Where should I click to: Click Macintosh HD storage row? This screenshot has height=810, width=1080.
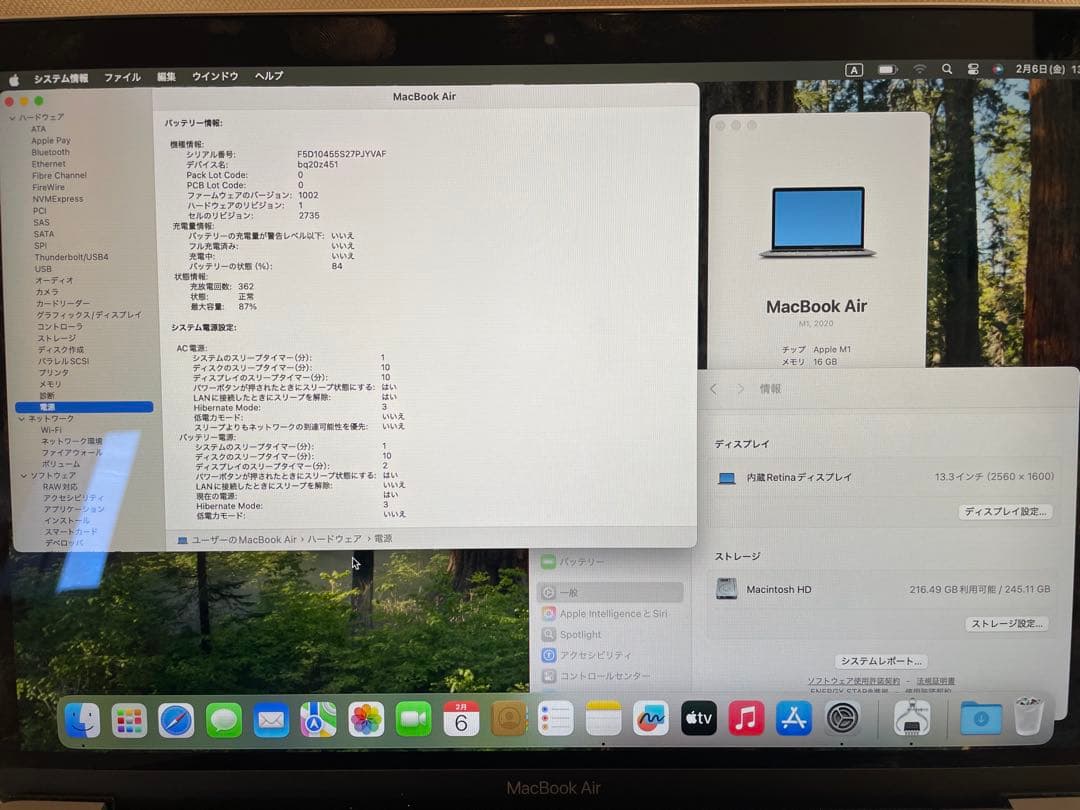(883, 589)
